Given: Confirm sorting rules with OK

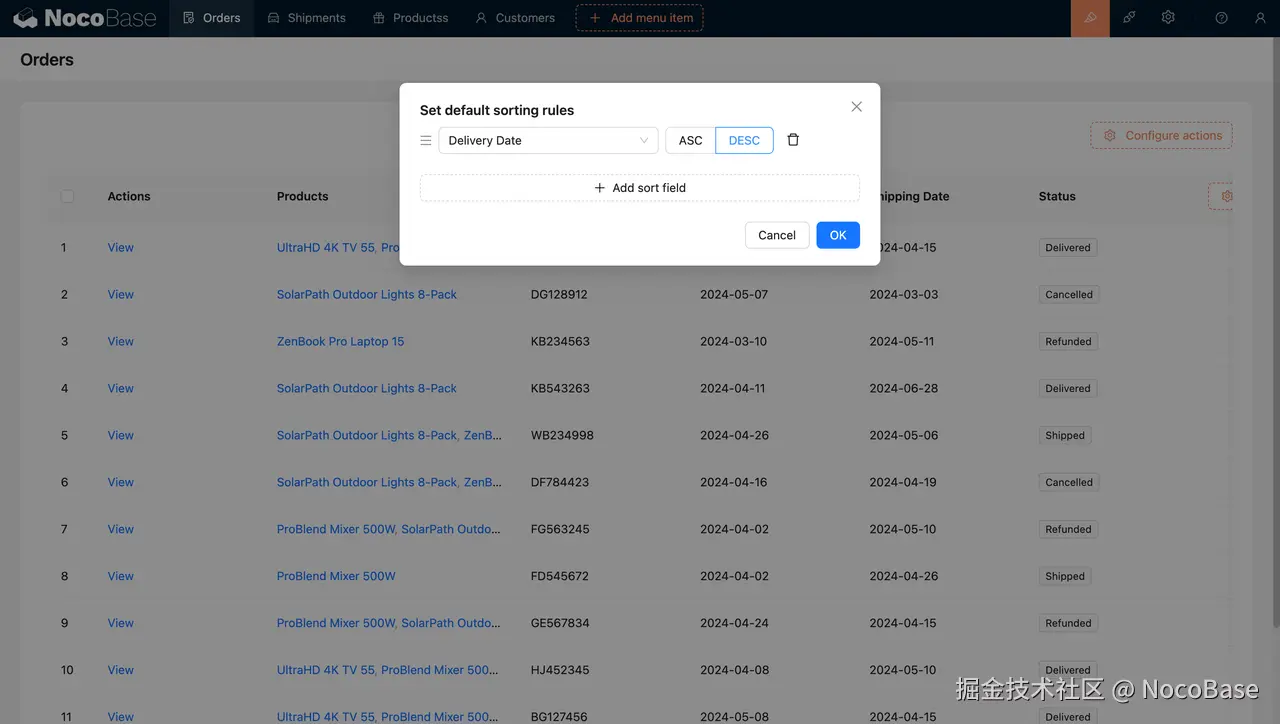Looking at the screenshot, I should tap(838, 235).
